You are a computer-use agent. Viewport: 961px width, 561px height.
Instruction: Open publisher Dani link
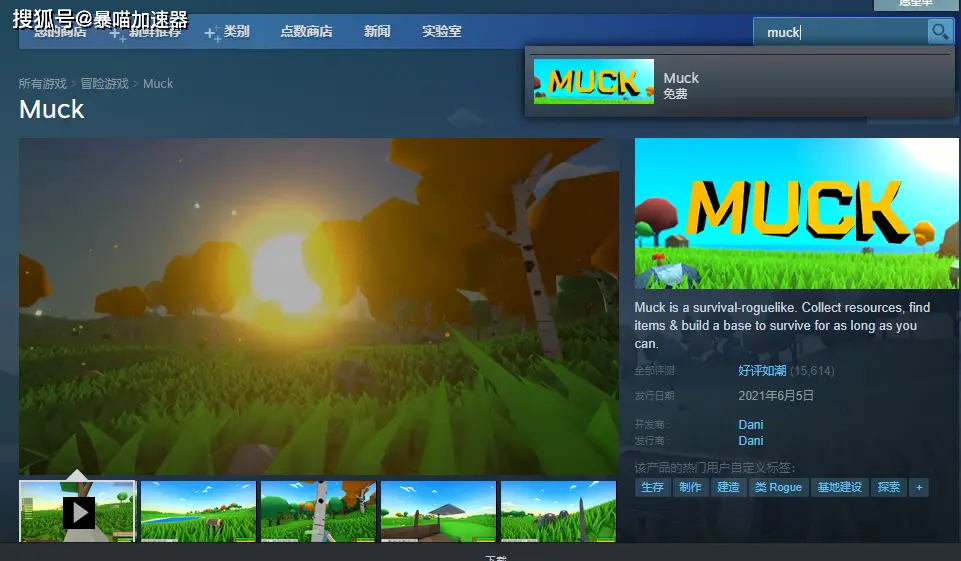(x=750, y=440)
